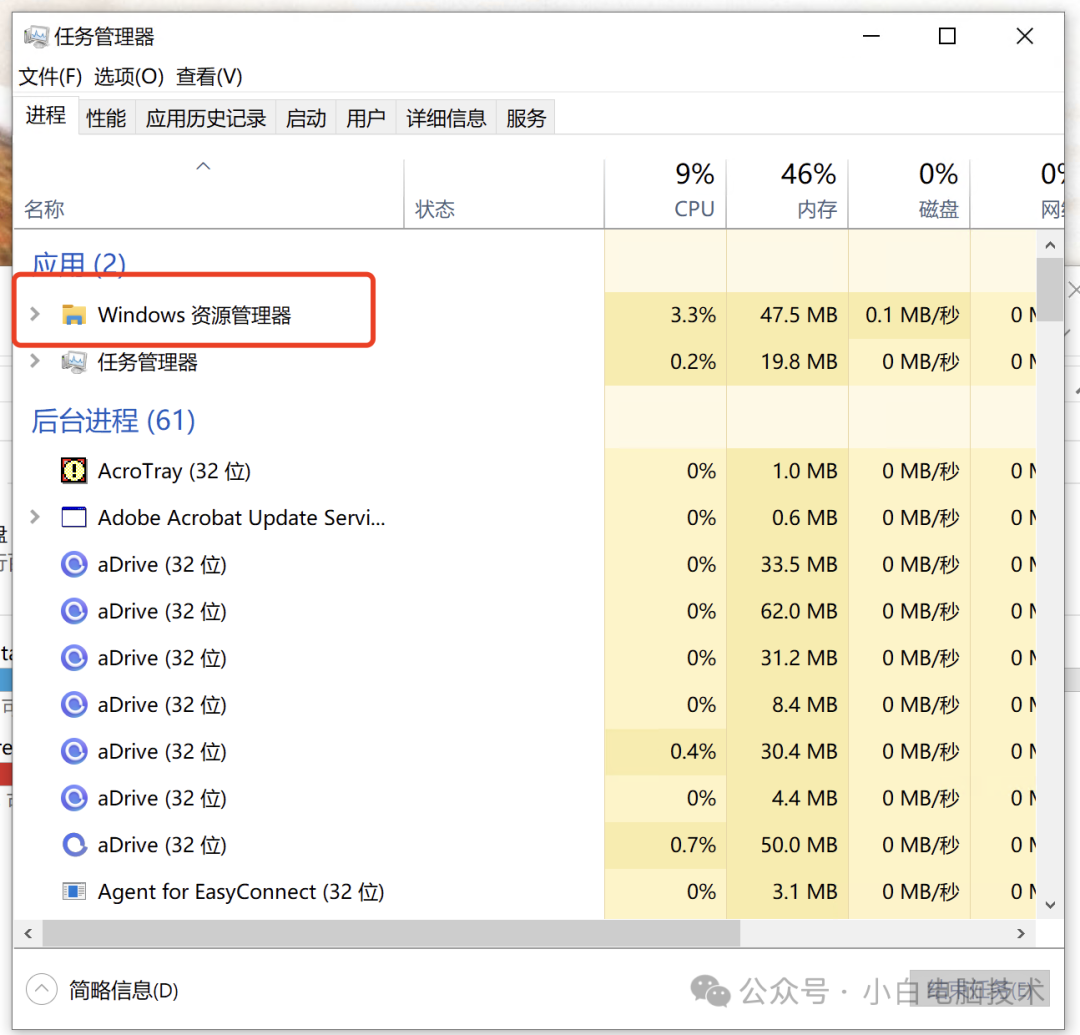Switch to the 详细信息 tab
Screen dimensions: 1080x1035
446,118
